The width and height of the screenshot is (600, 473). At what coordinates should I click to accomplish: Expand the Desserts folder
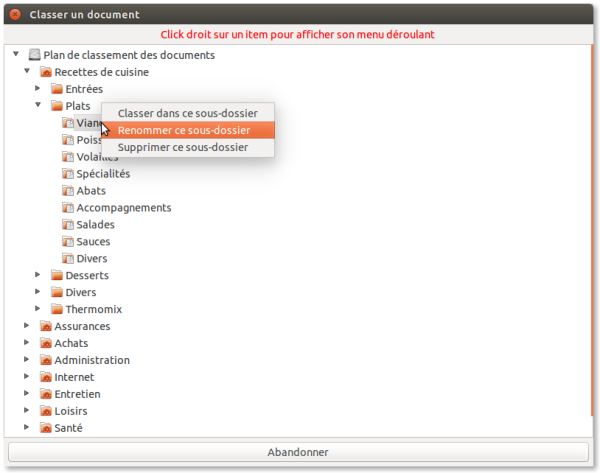[x=39, y=275]
